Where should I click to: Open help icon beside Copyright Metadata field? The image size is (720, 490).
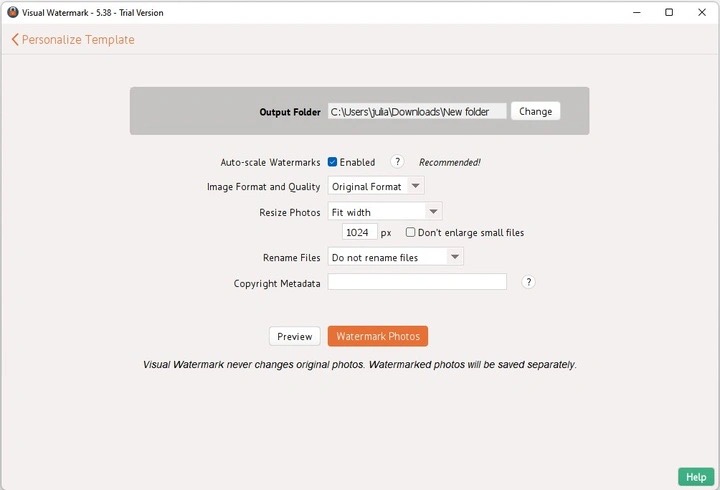click(x=529, y=282)
